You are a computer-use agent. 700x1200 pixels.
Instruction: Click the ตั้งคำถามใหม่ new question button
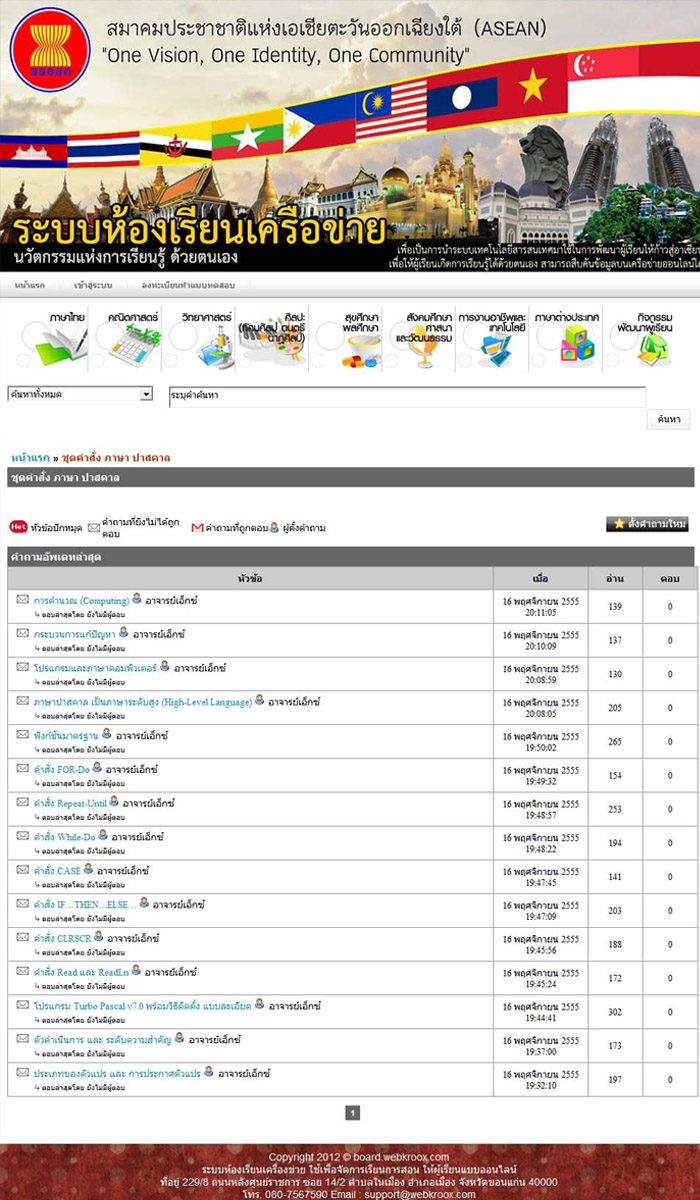tap(647, 524)
